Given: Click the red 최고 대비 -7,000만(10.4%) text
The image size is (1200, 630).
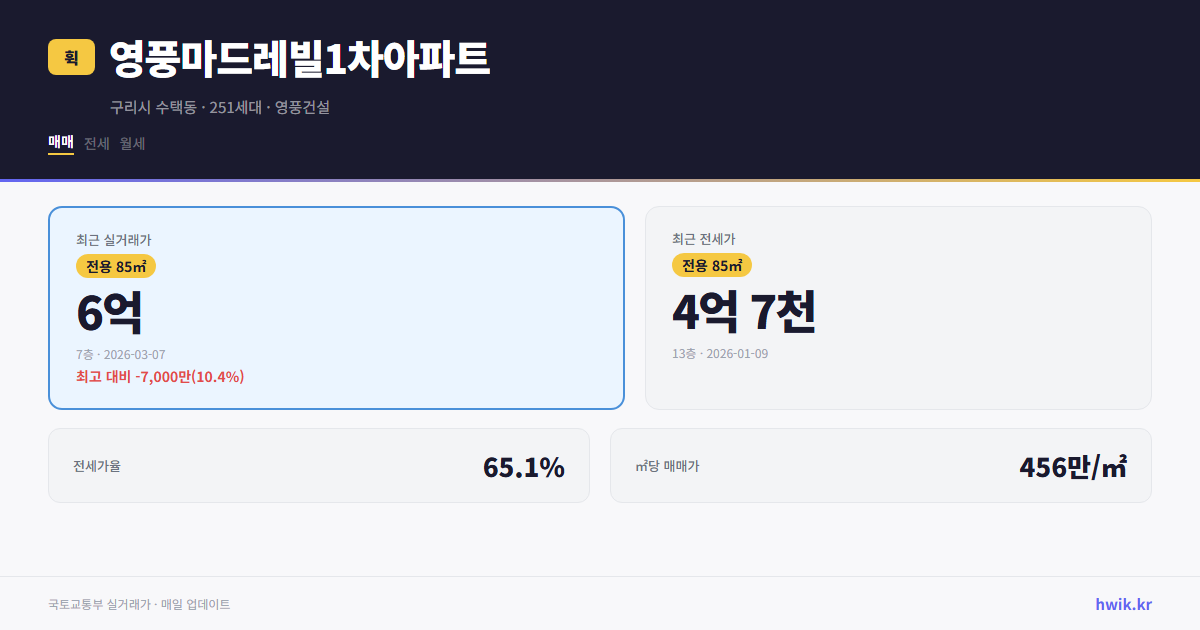Looking at the screenshot, I should [159, 378].
